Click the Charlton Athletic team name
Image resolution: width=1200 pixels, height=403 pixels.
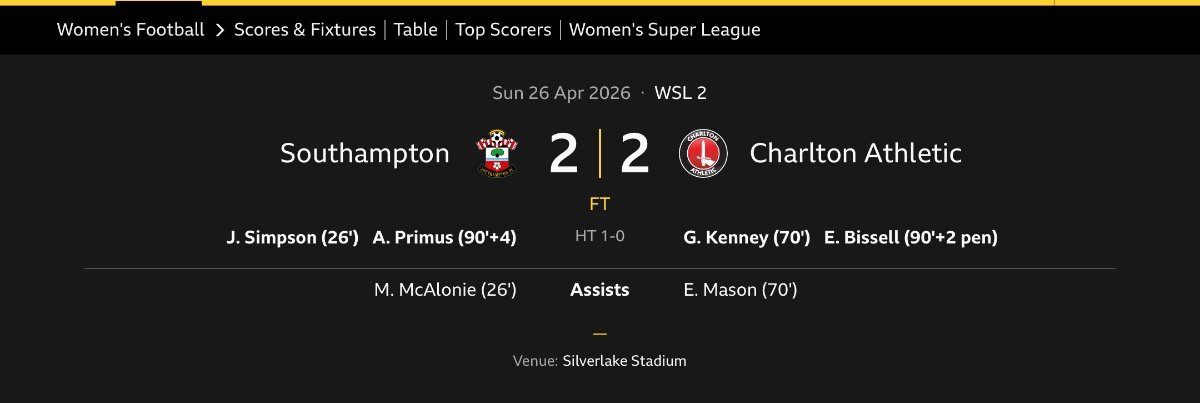[855, 153]
